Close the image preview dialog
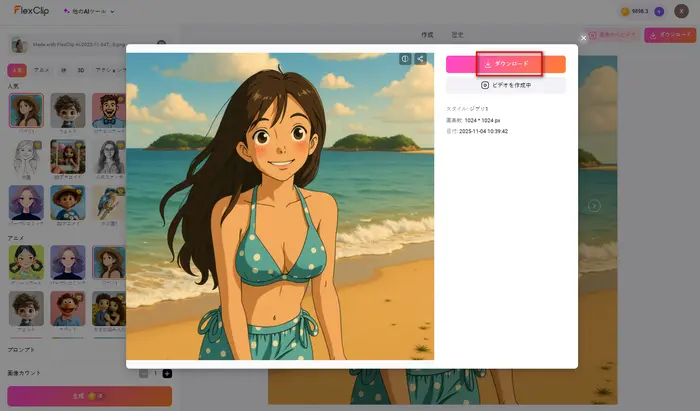This screenshot has width=700, height=411. point(583,38)
